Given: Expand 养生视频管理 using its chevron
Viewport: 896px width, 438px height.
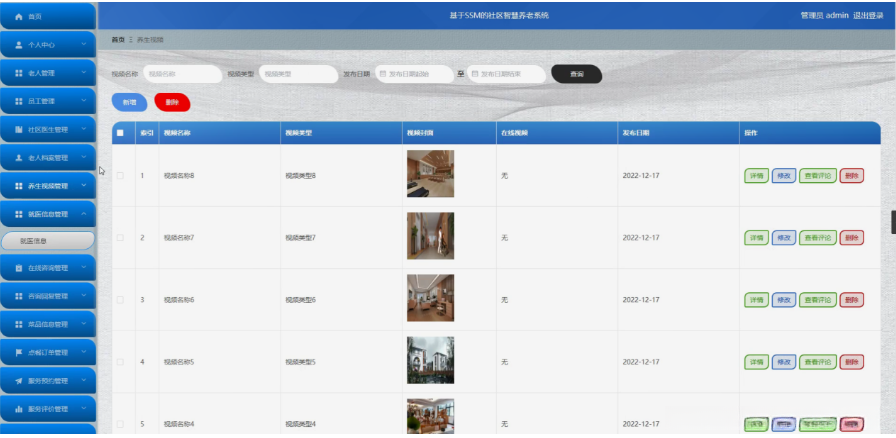Looking at the screenshot, I should pyautogui.click(x=84, y=186).
